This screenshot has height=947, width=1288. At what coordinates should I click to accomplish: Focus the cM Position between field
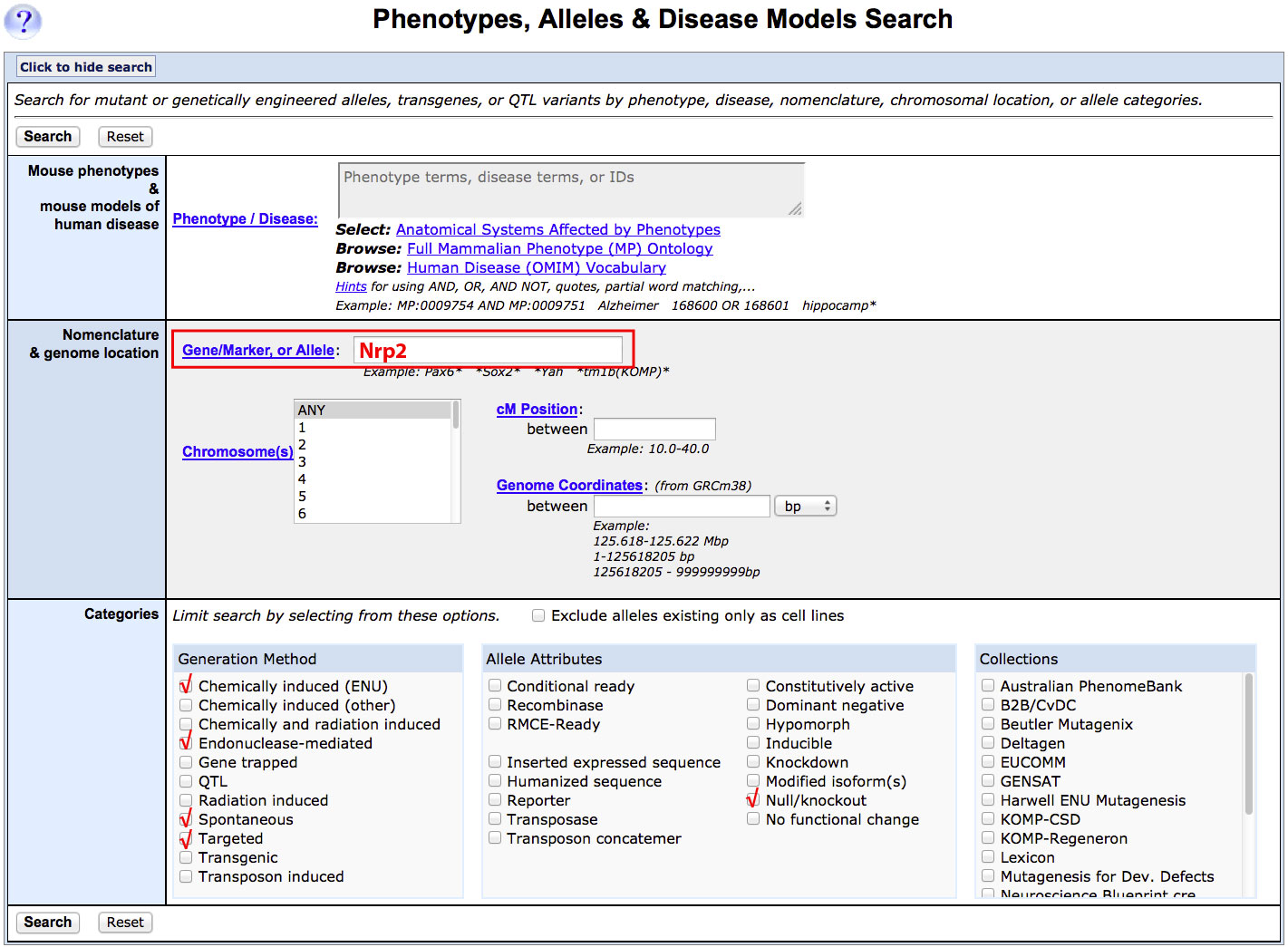654,430
